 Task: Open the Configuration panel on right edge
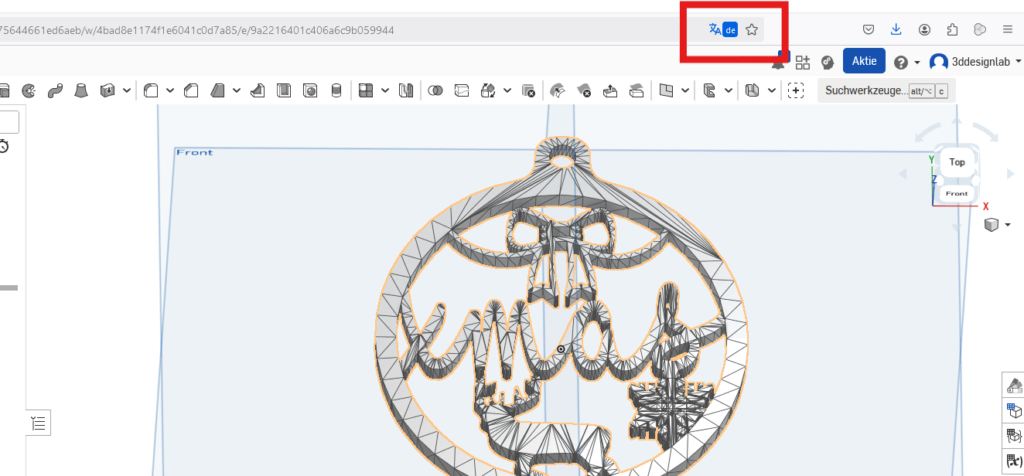pos(1014,411)
